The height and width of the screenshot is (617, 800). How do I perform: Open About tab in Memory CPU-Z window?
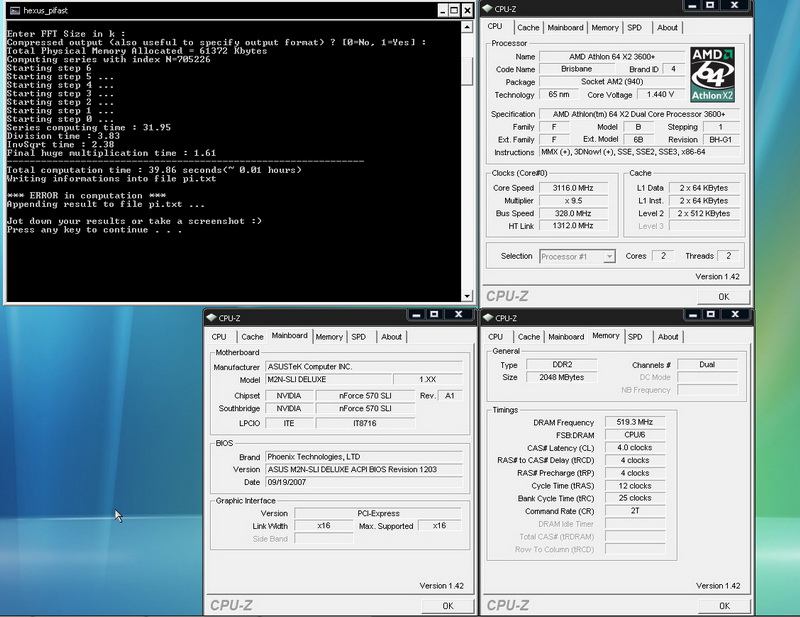(668, 337)
